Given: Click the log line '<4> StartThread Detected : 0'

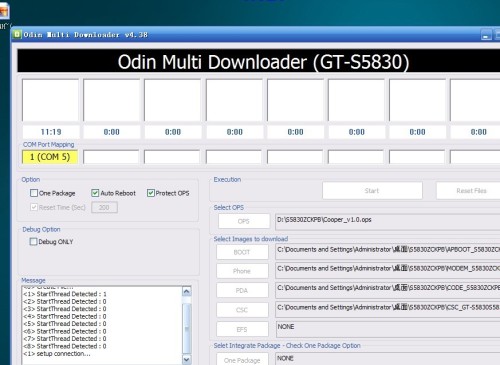Looking at the screenshot, I should coord(65,316).
